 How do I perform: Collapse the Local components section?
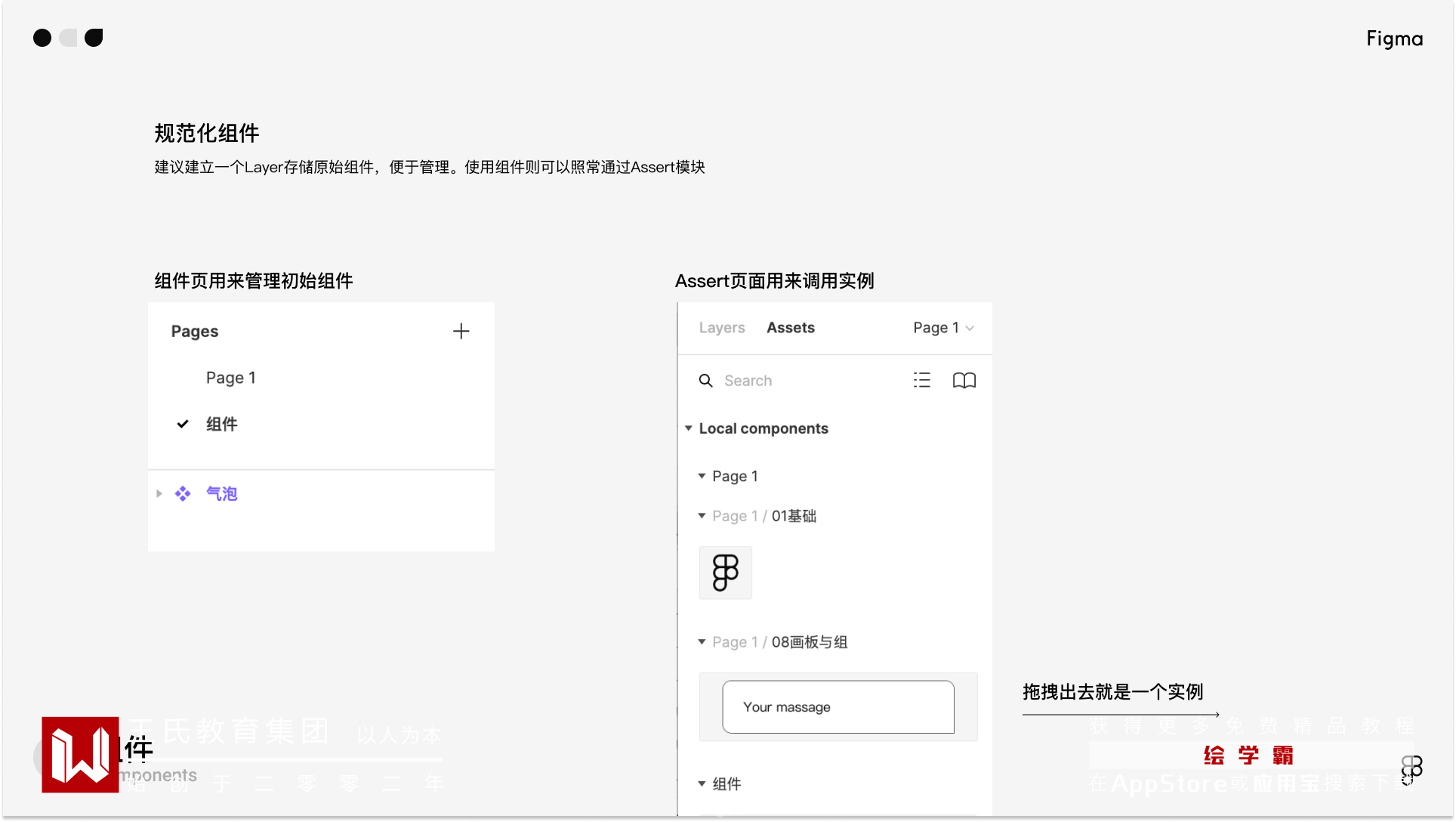[689, 428]
